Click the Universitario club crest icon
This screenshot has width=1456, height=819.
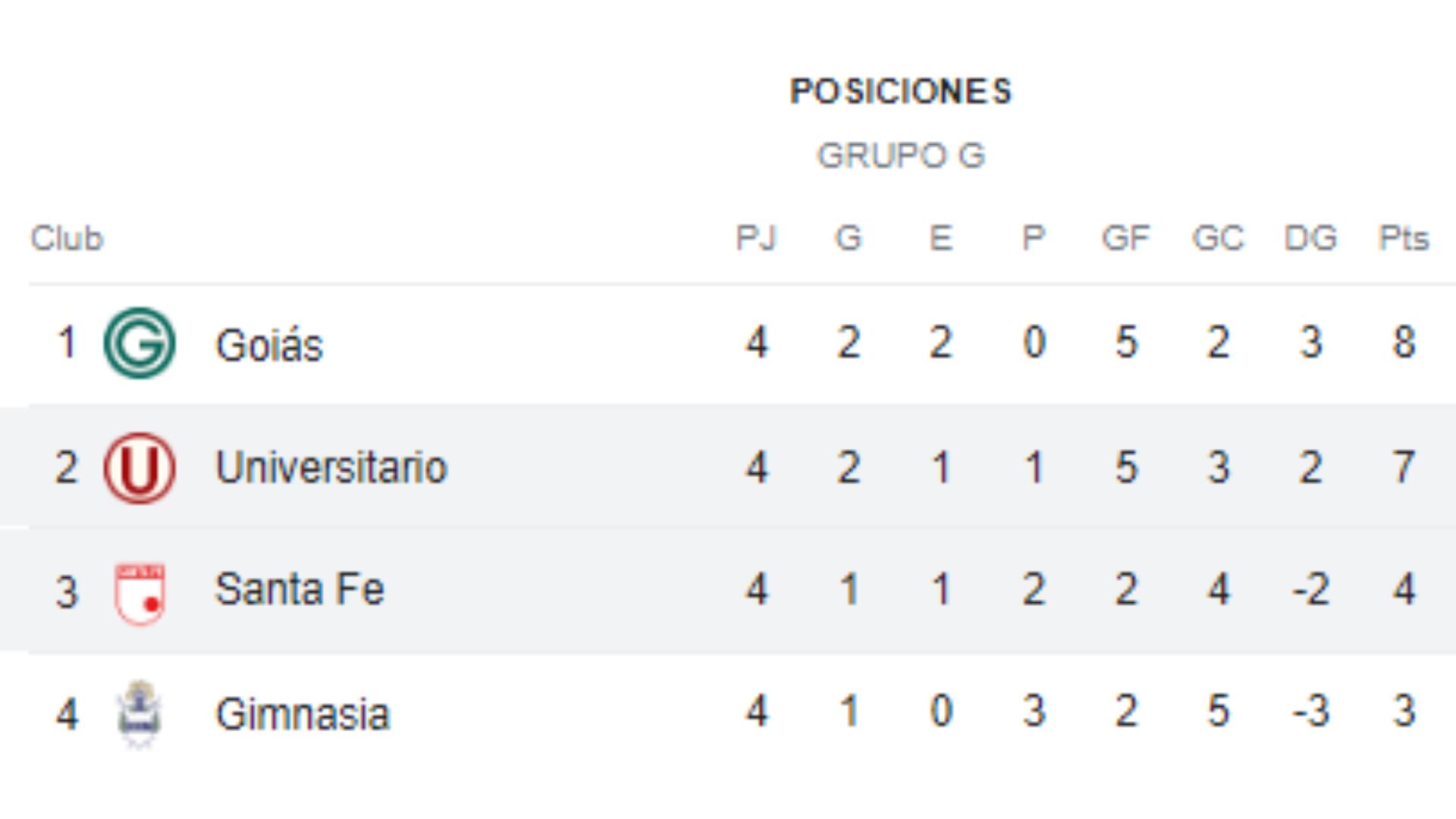[140, 467]
